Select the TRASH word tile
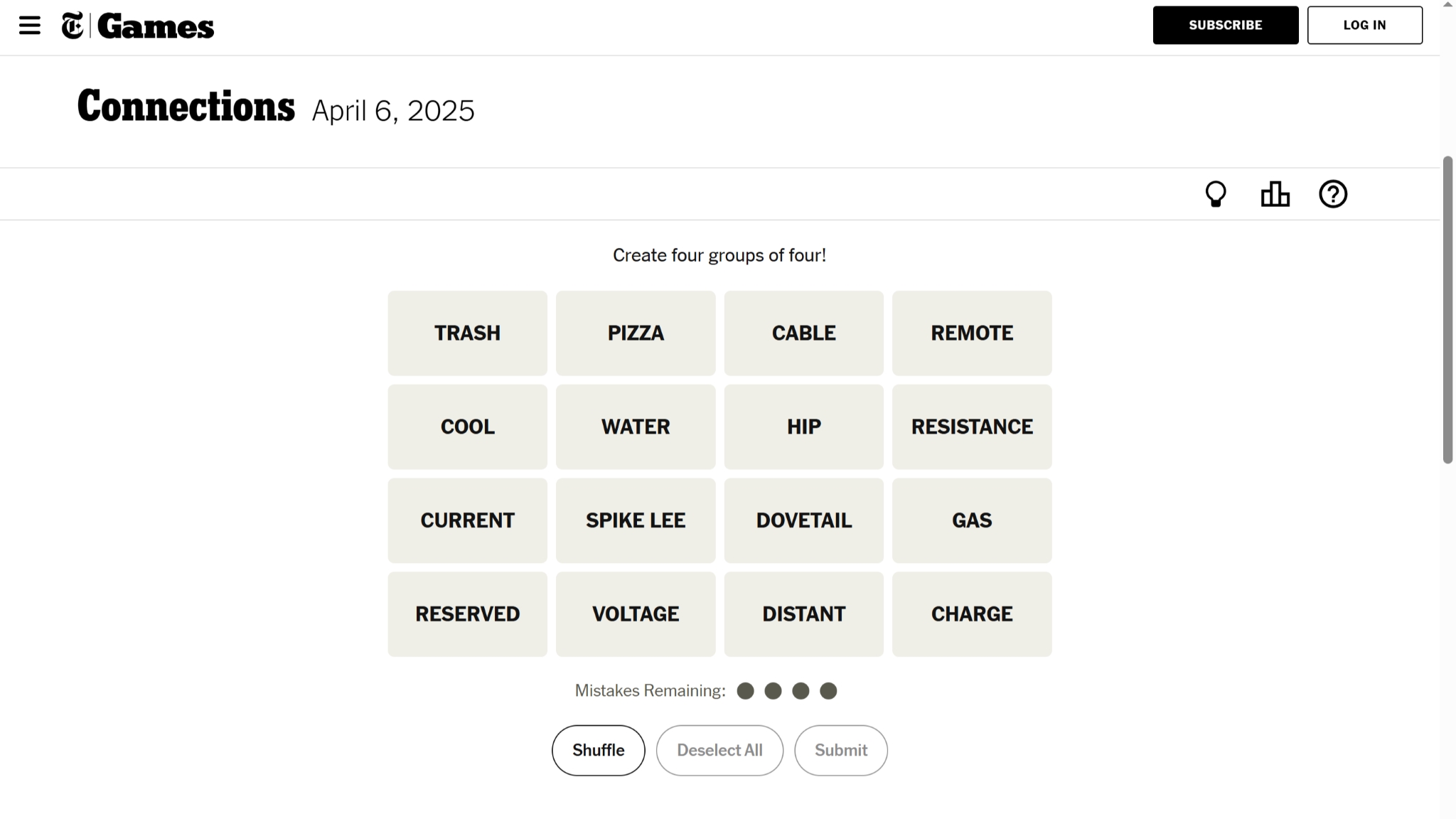This screenshot has height=819, width=1456. click(x=467, y=333)
